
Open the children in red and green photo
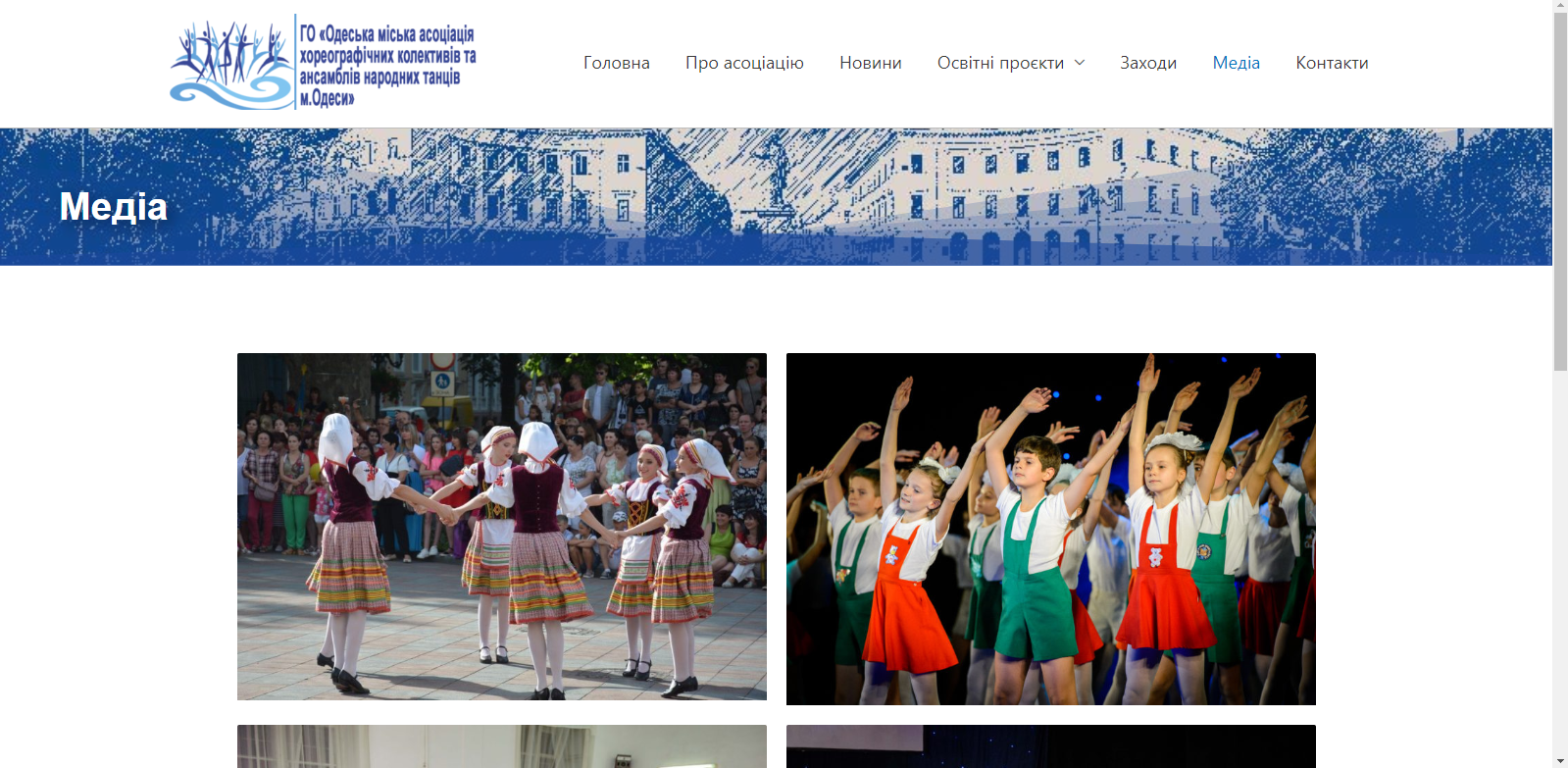pyautogui.click(x=1050, y=529)
